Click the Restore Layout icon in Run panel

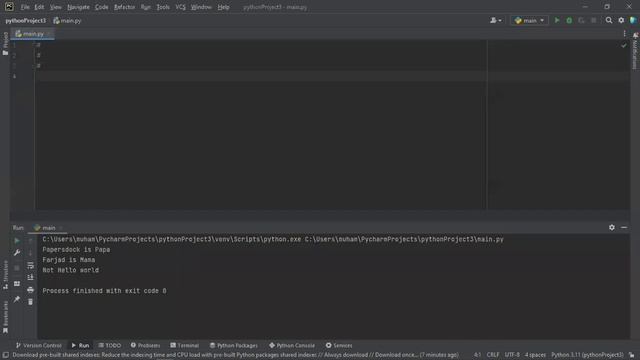coord(17,284)
